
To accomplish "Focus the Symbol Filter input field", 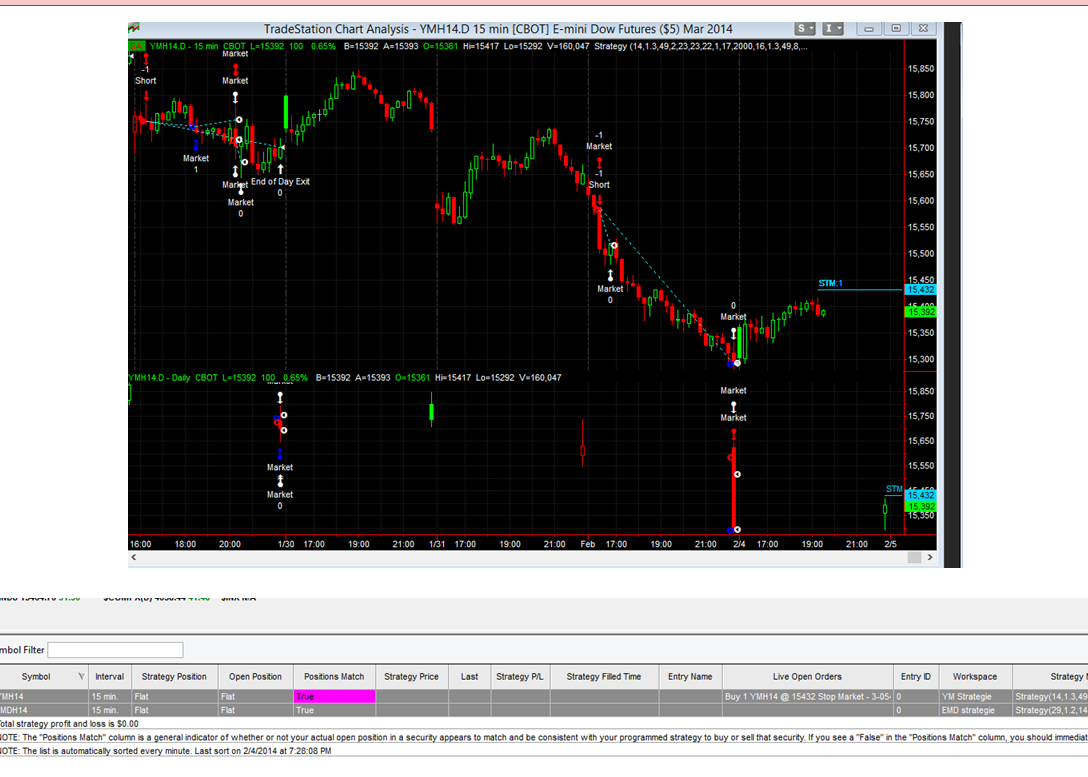I will click(115, 650).
